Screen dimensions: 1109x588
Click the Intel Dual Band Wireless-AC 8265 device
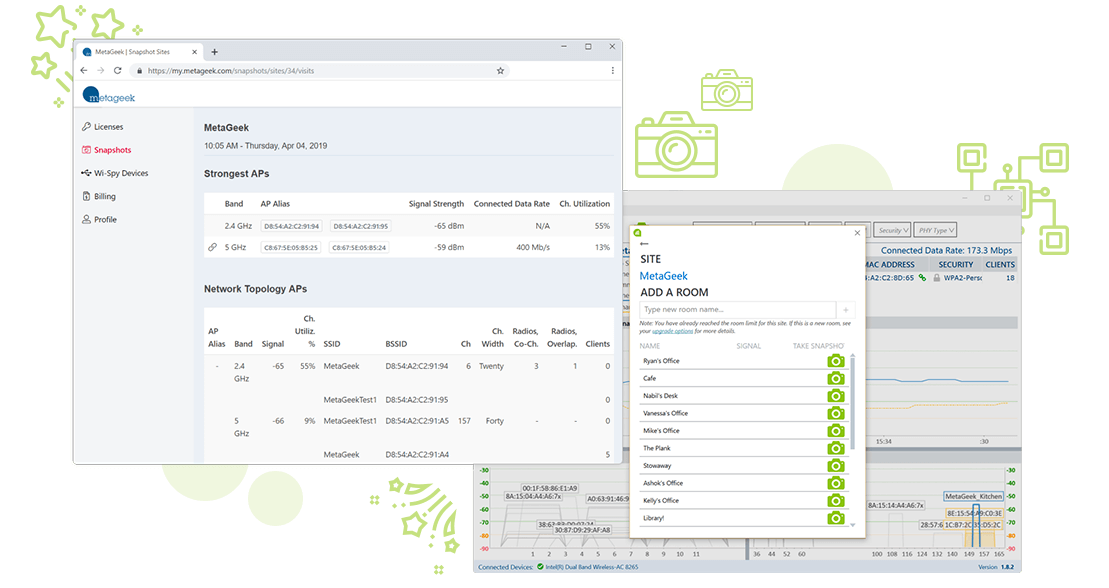[591, 567]
